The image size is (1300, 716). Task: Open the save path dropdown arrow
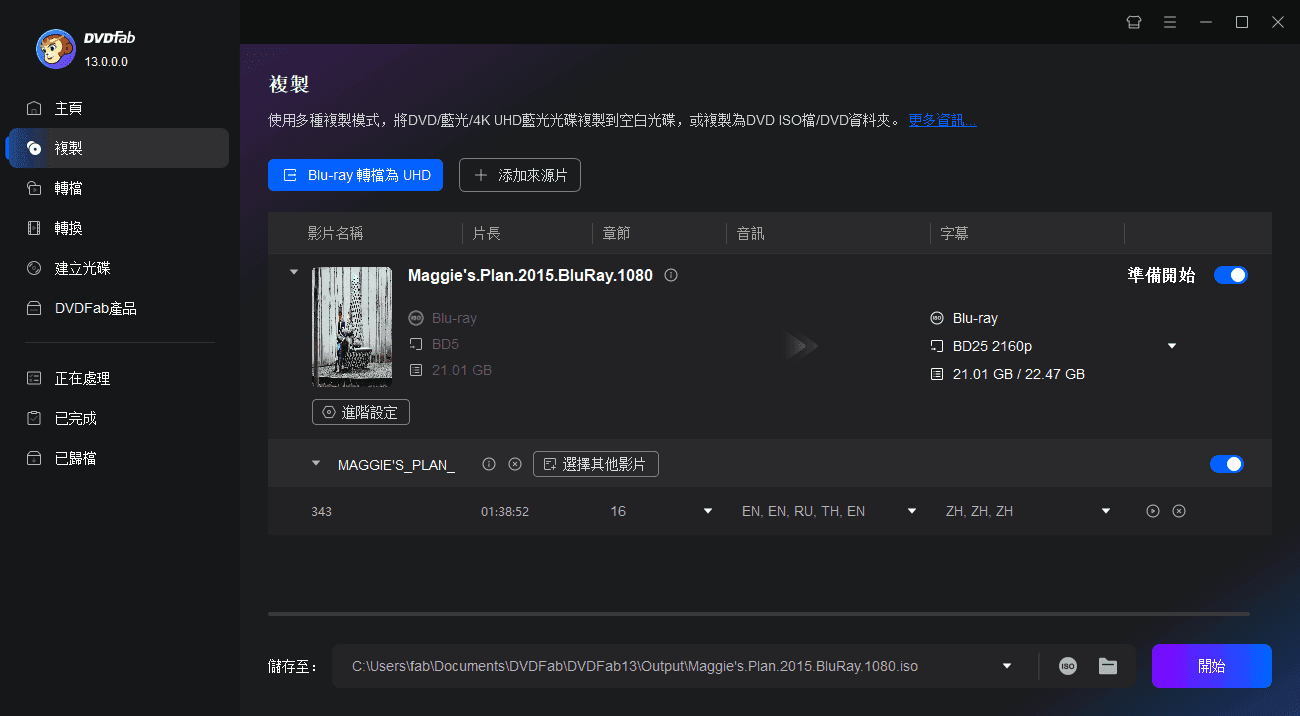click(x=1006, y=666)
